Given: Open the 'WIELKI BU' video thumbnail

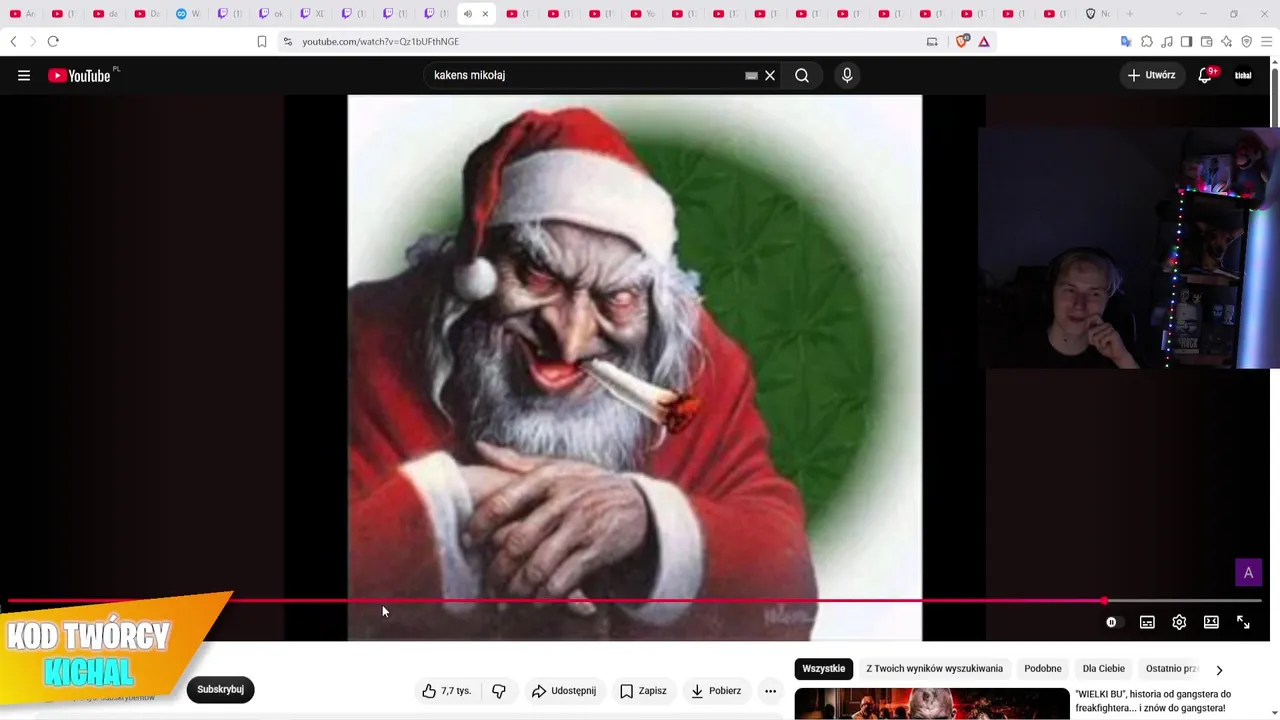Looking at the screenshot, I should click(x=932, y=704).
